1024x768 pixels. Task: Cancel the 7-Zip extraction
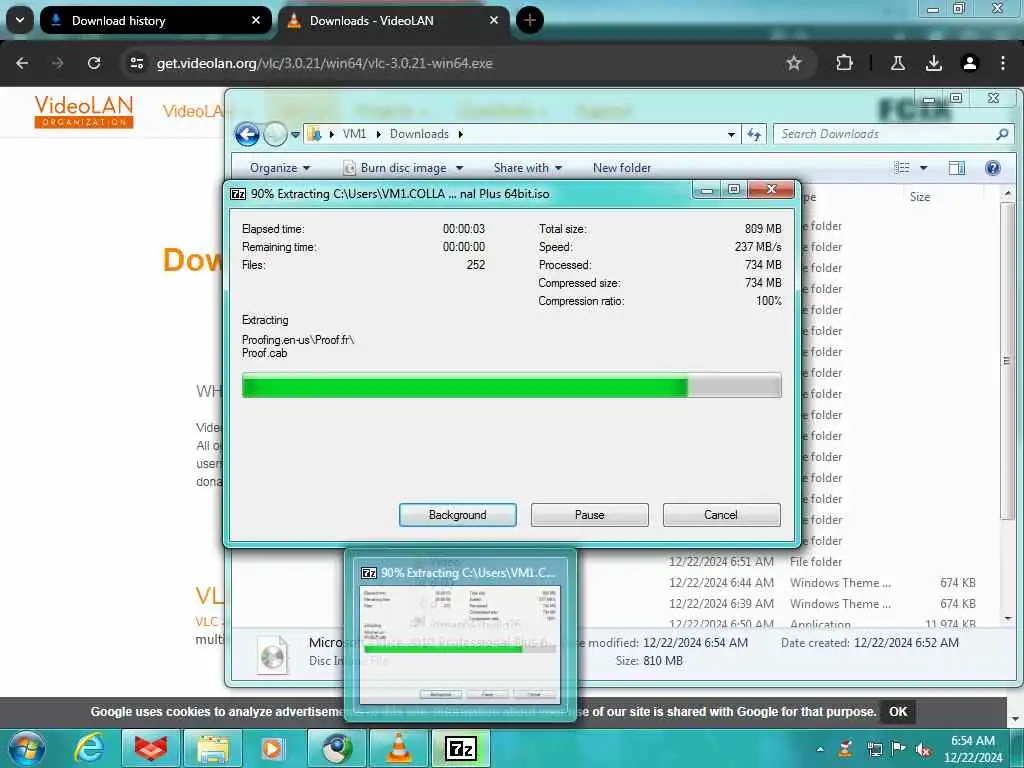point(721,515)
